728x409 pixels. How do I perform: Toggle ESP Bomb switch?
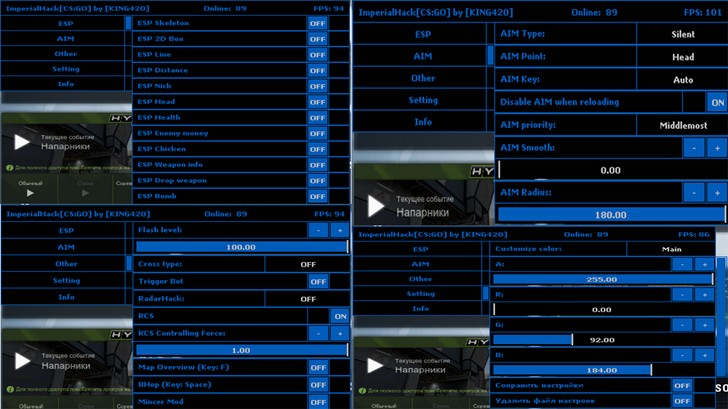pos(318,197)
